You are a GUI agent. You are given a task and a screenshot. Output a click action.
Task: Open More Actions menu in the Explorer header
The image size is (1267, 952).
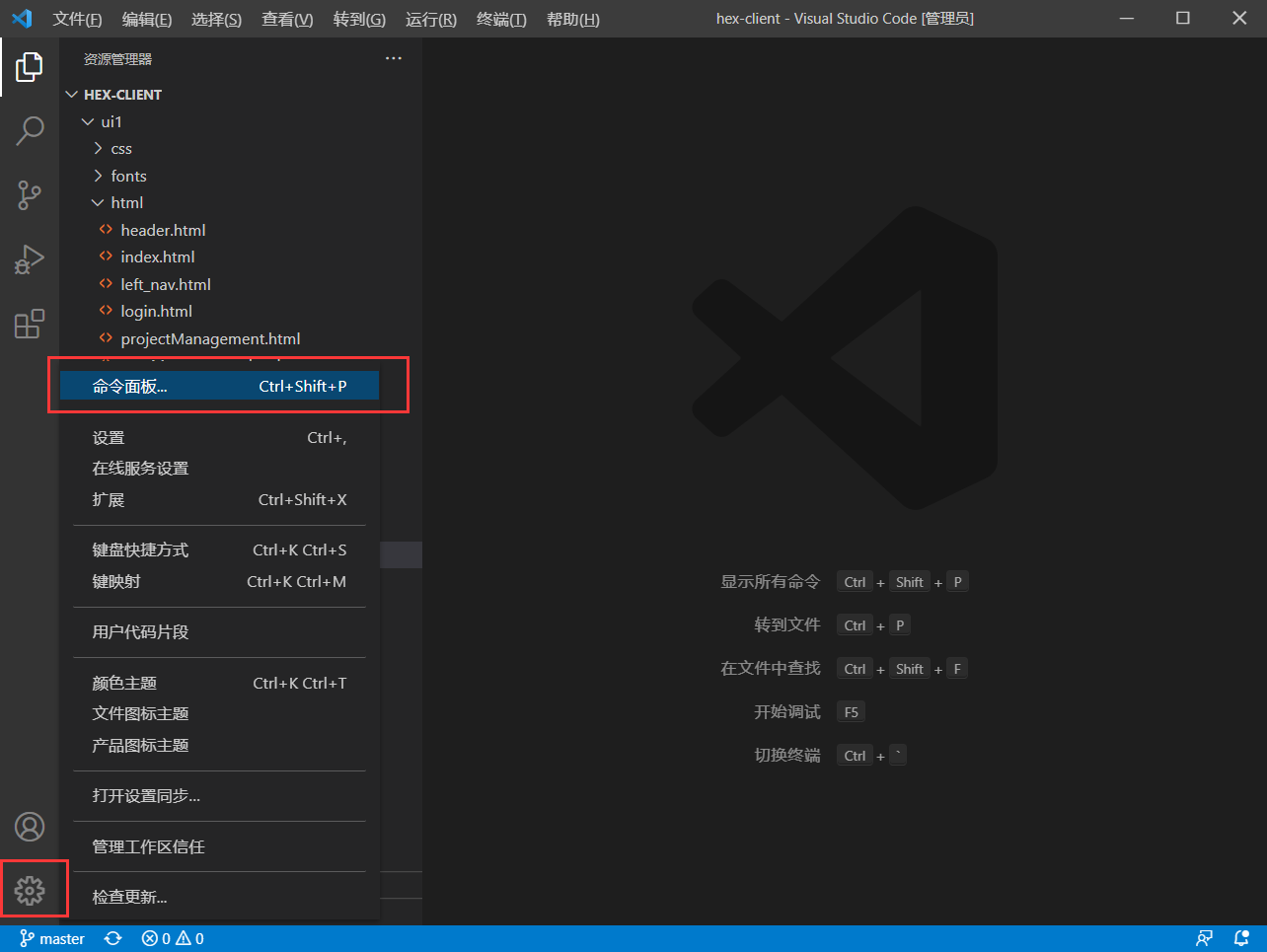pyautogui.click(x=394, y=58)
